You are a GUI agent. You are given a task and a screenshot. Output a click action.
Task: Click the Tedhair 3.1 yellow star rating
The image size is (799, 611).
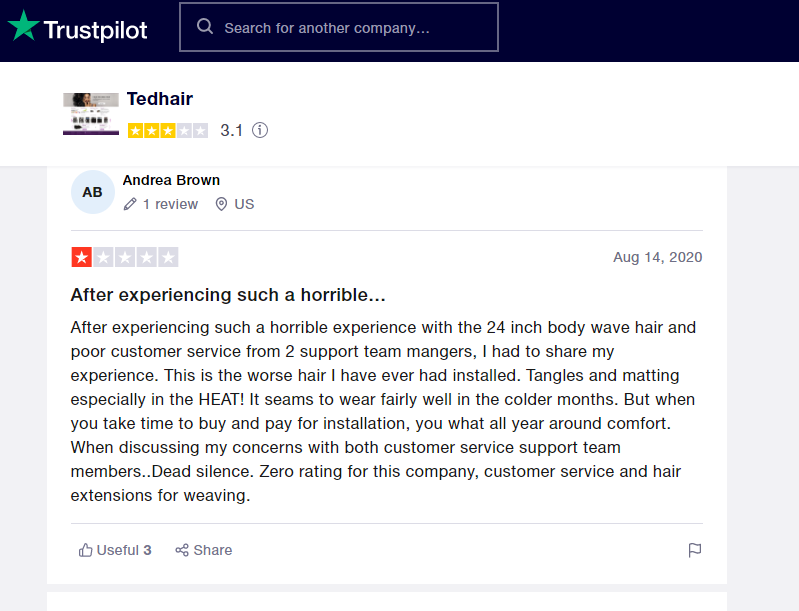[168, 130]
